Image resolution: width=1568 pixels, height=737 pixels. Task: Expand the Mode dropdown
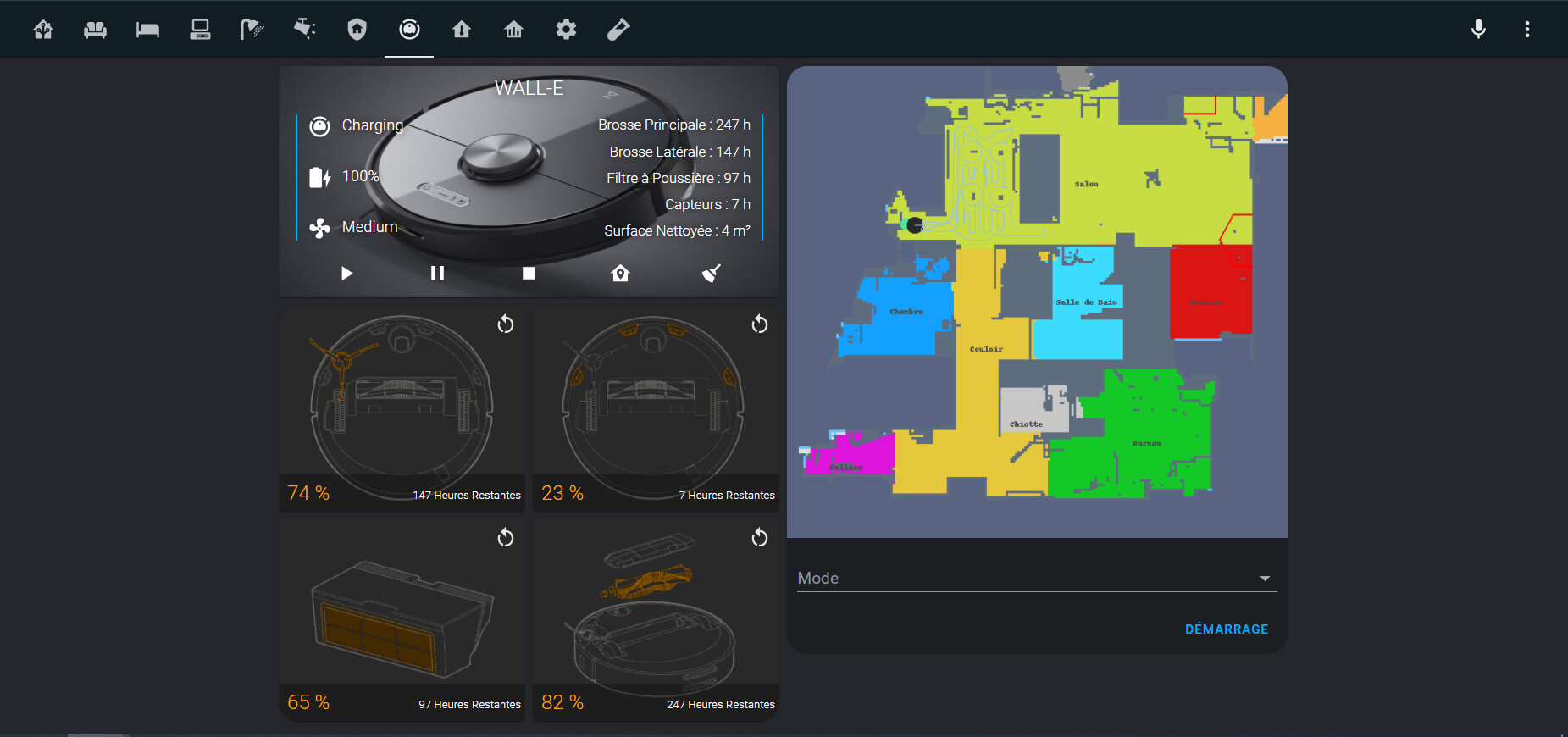(x=1037, y=578)
